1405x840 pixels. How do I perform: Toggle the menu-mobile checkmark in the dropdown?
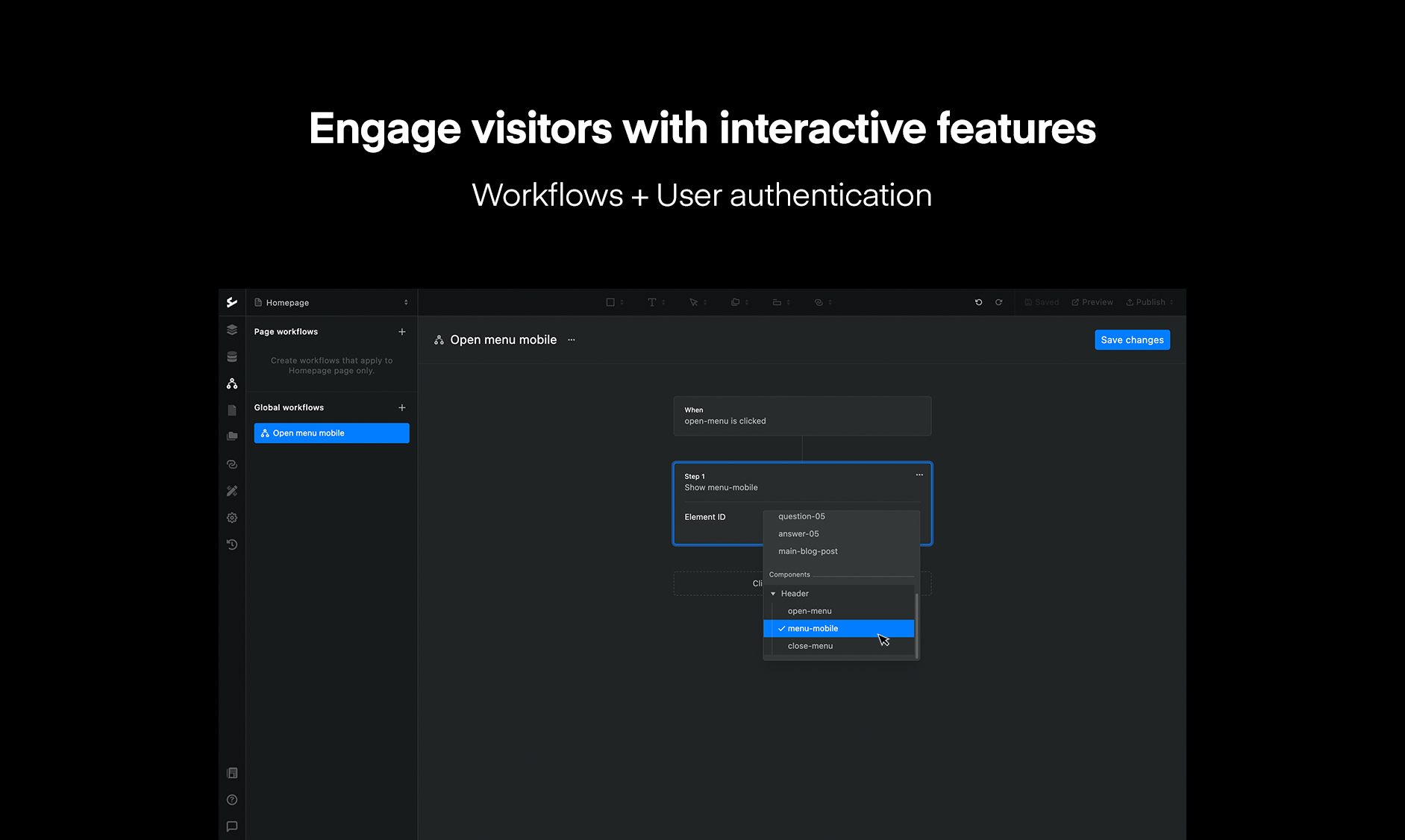click(781, 628)
